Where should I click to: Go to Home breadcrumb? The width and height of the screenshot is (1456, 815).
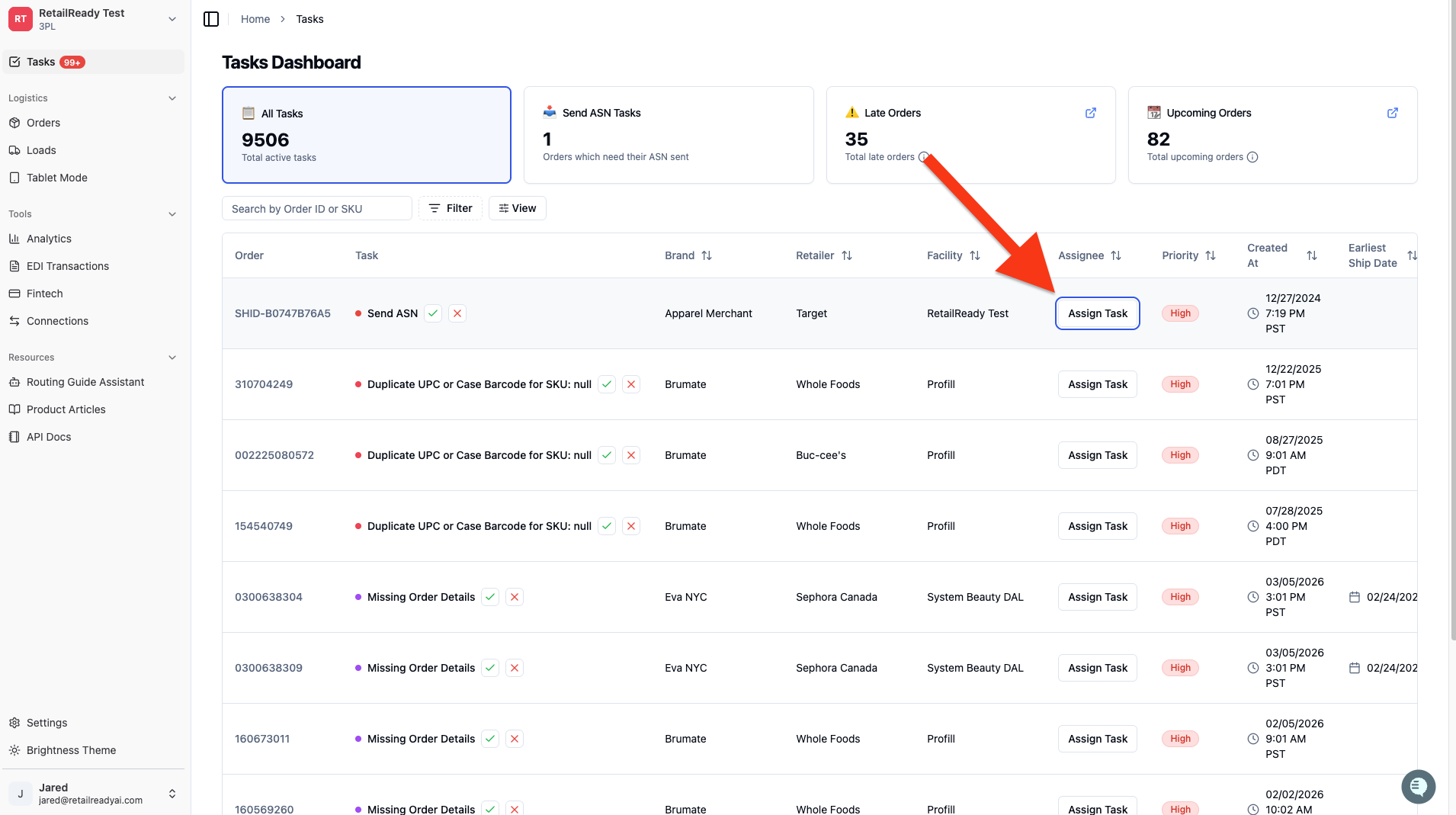click(255, 19)
